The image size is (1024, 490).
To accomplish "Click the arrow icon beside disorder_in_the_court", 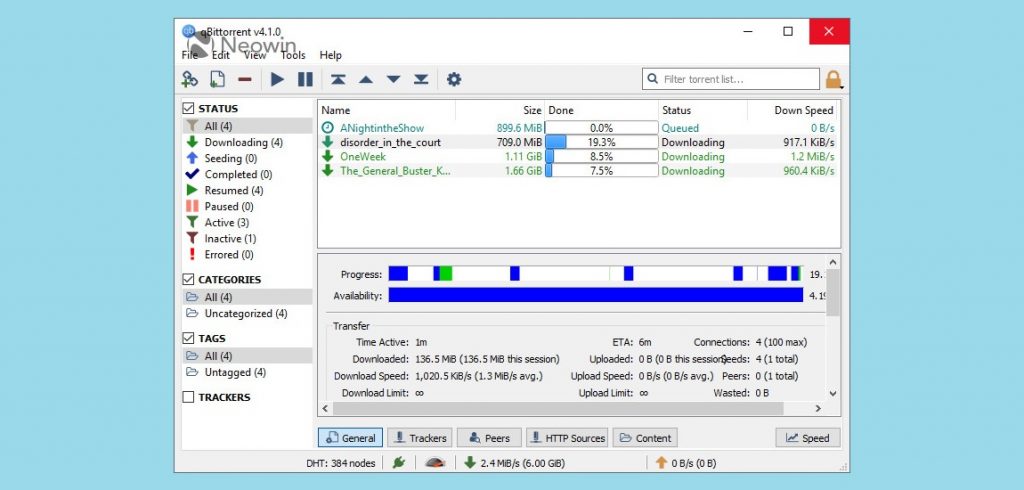I will [x=328, y=142].
